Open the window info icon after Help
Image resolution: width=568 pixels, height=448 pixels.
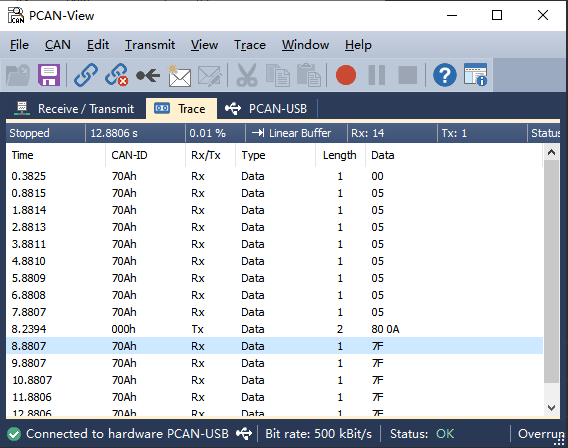coord(475,75)
